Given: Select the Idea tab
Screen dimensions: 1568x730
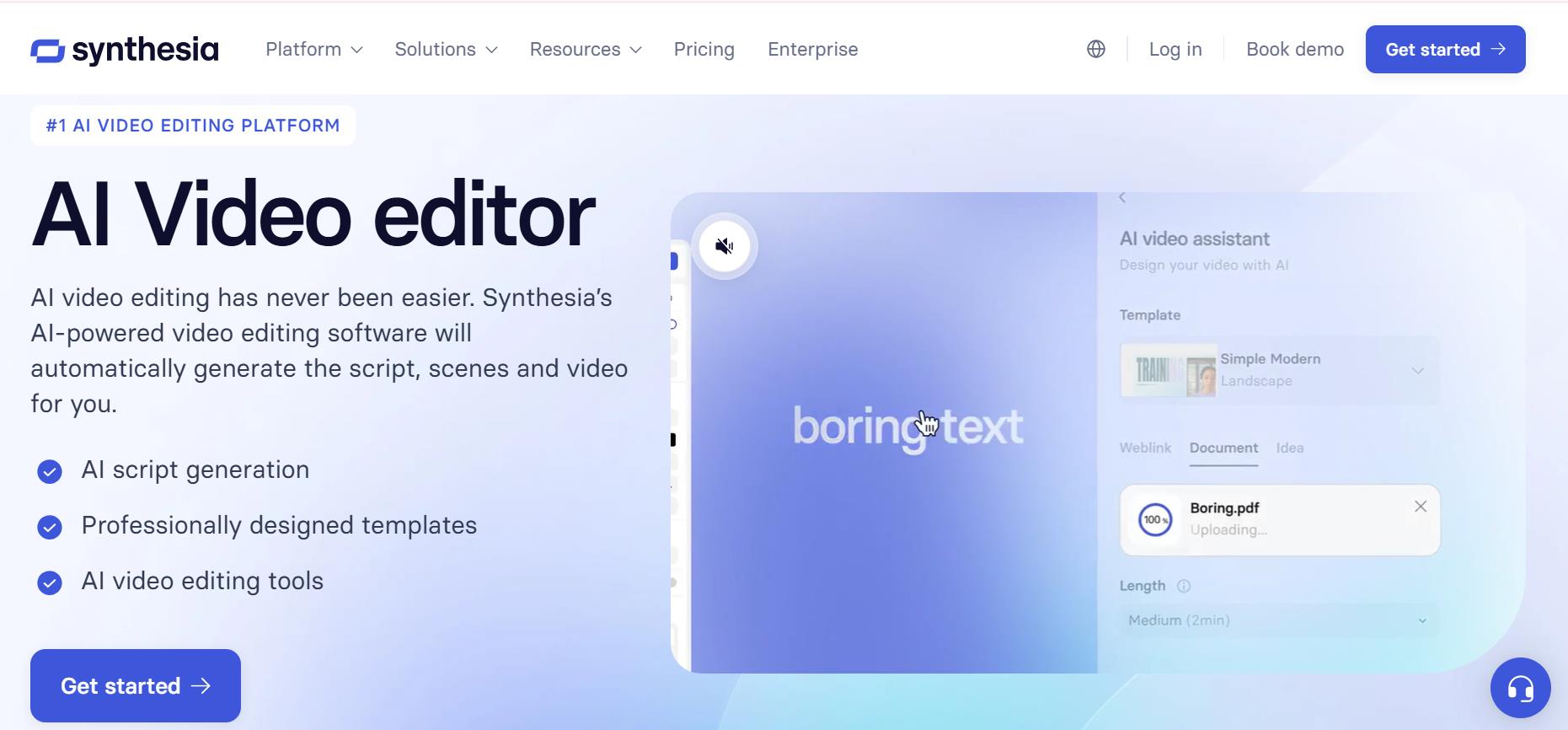Looking at the screenshot, I should (x=1289, y=448).
